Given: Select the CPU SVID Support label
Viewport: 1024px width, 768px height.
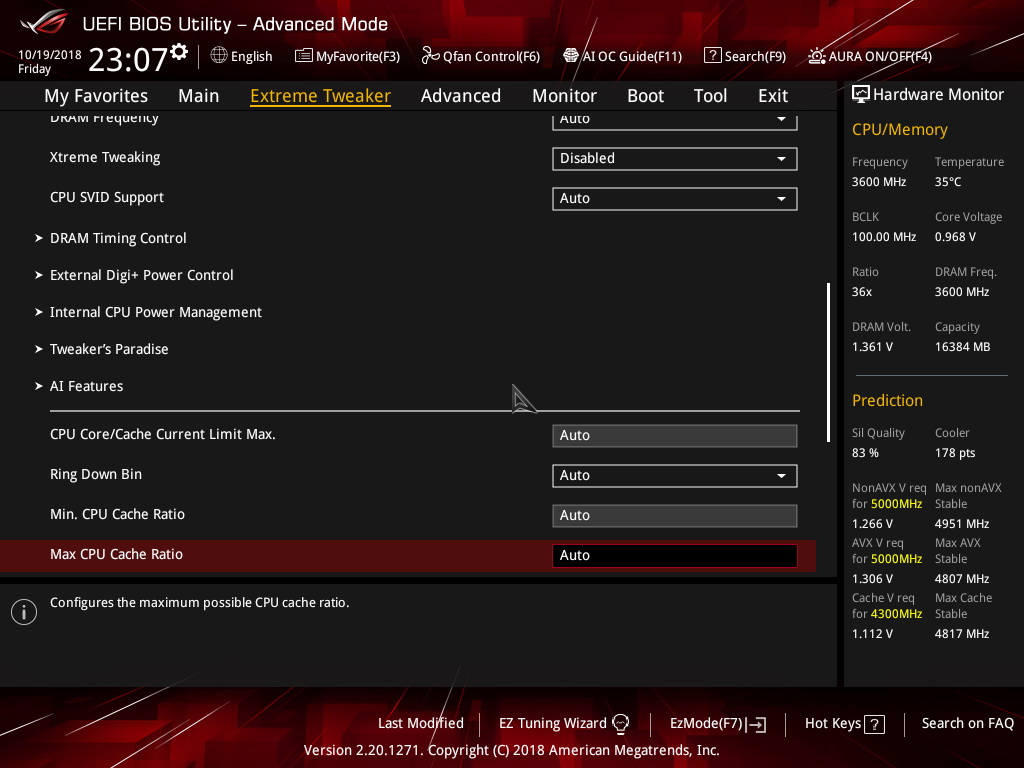Looking at the screenshot, I should tap(107, 198).
